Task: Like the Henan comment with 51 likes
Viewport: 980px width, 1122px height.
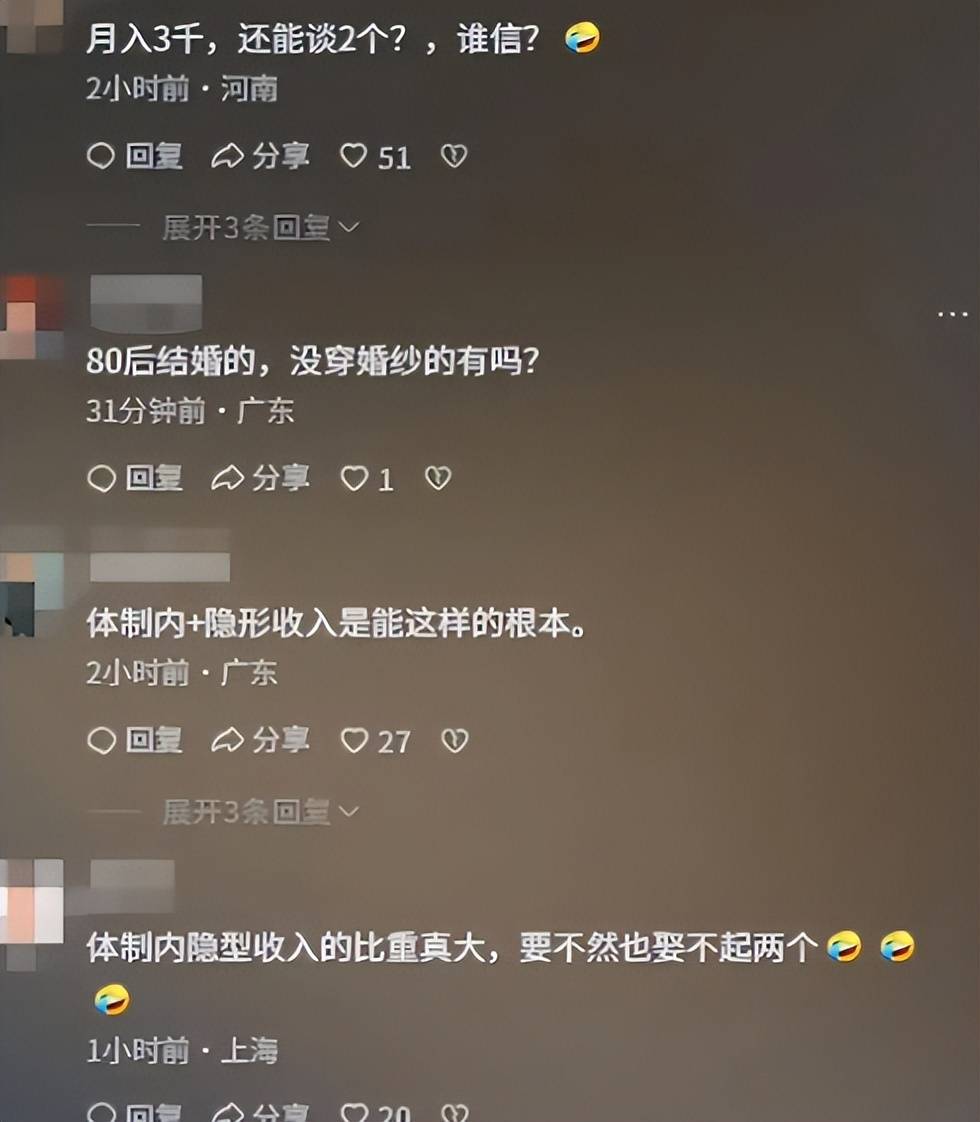Action: 375,156
